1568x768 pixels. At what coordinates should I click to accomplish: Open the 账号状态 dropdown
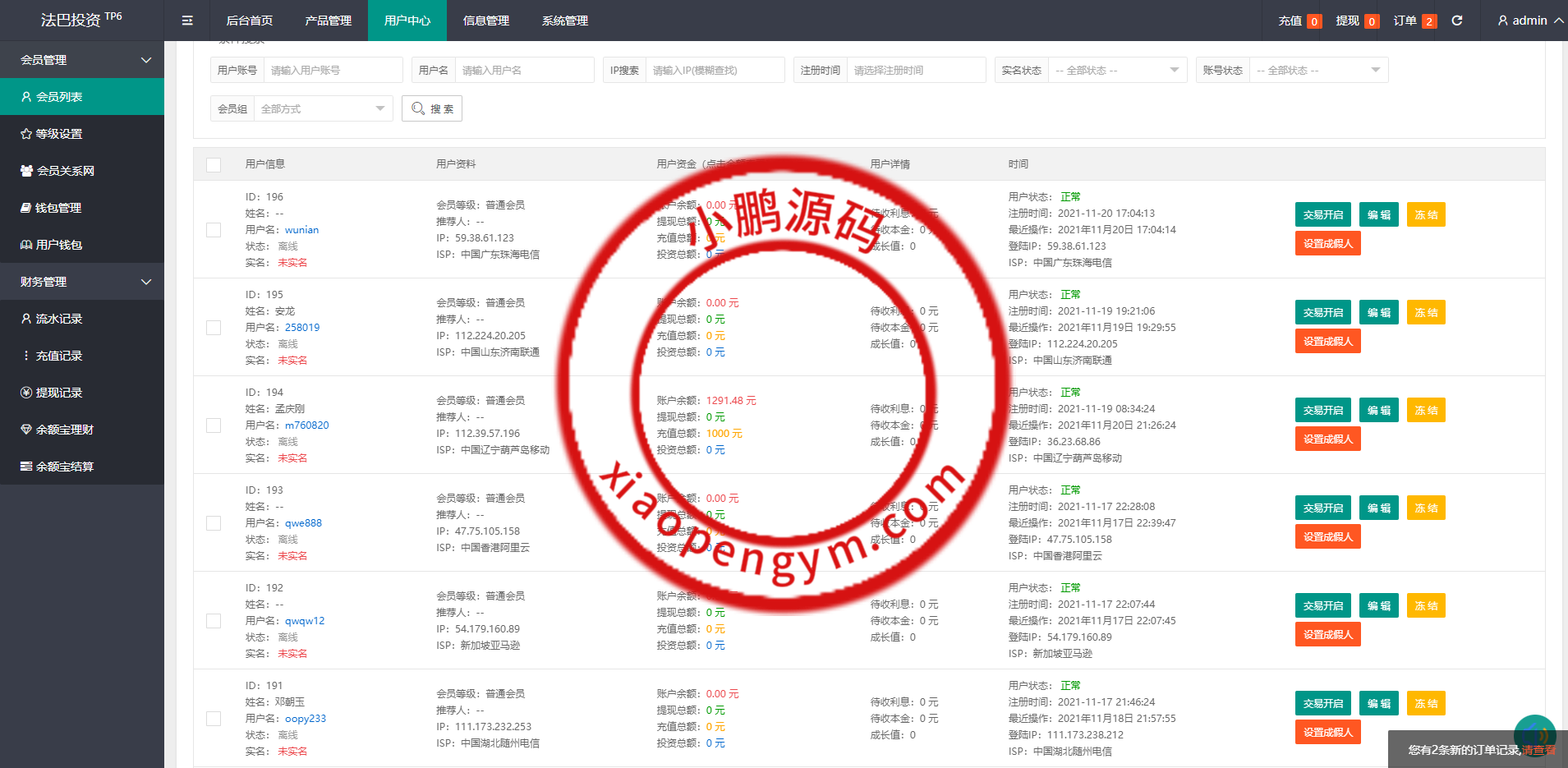tap(1317, 71)
